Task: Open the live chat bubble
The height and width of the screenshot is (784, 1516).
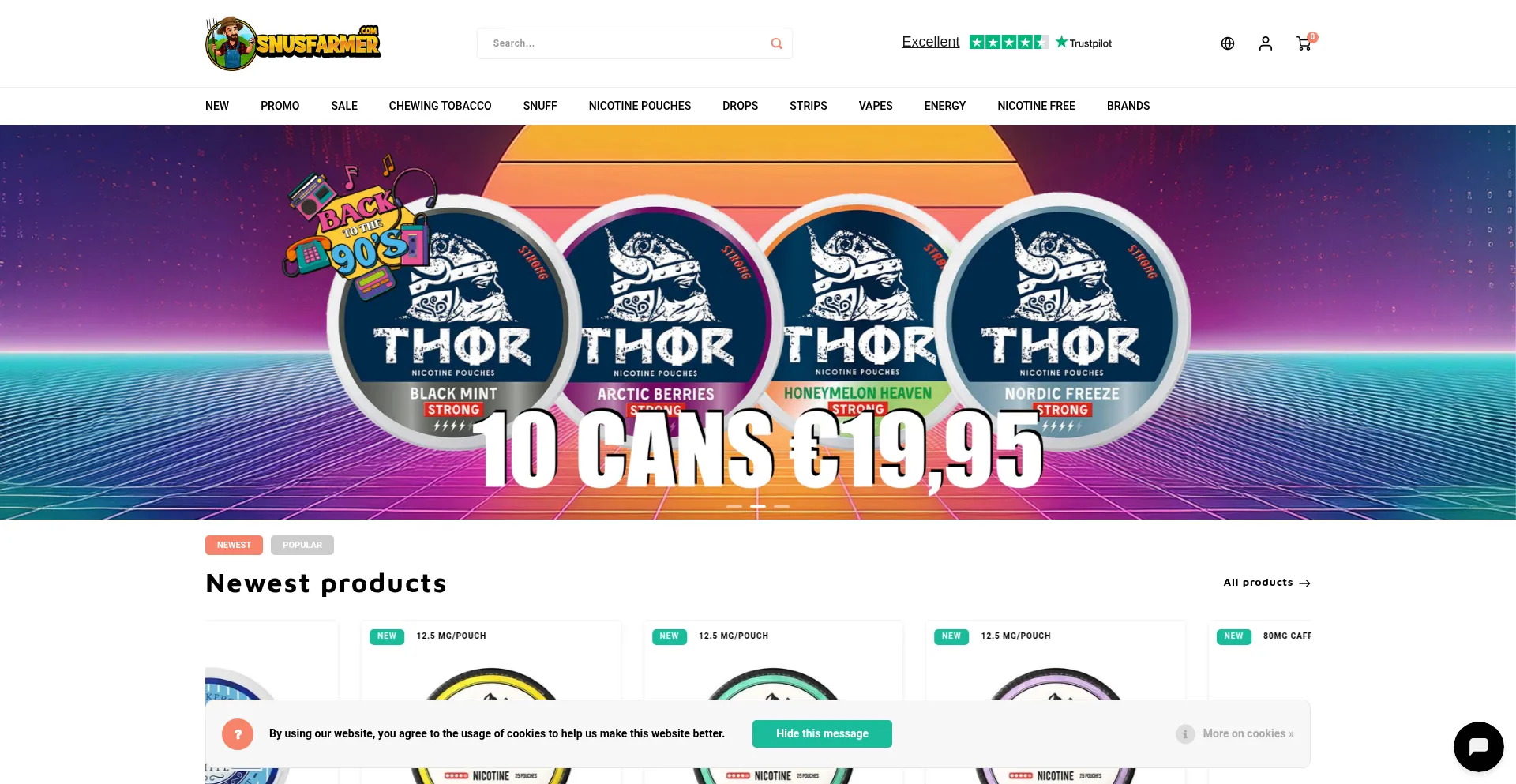Action: (1478, 746)
